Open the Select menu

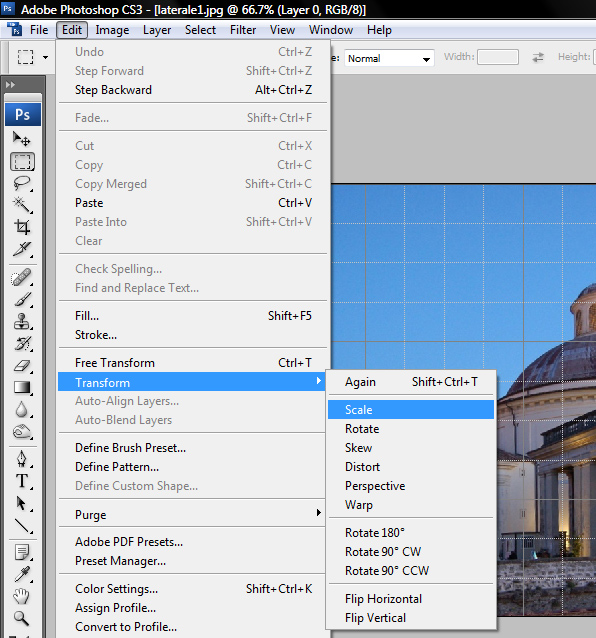tap(200, 30)
